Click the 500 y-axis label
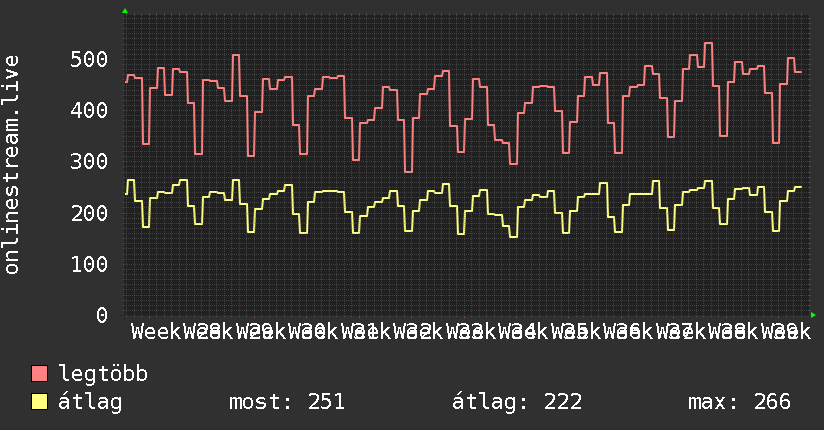Image resolution: width=824 pixels, height=430 pixels. [89, 59]
